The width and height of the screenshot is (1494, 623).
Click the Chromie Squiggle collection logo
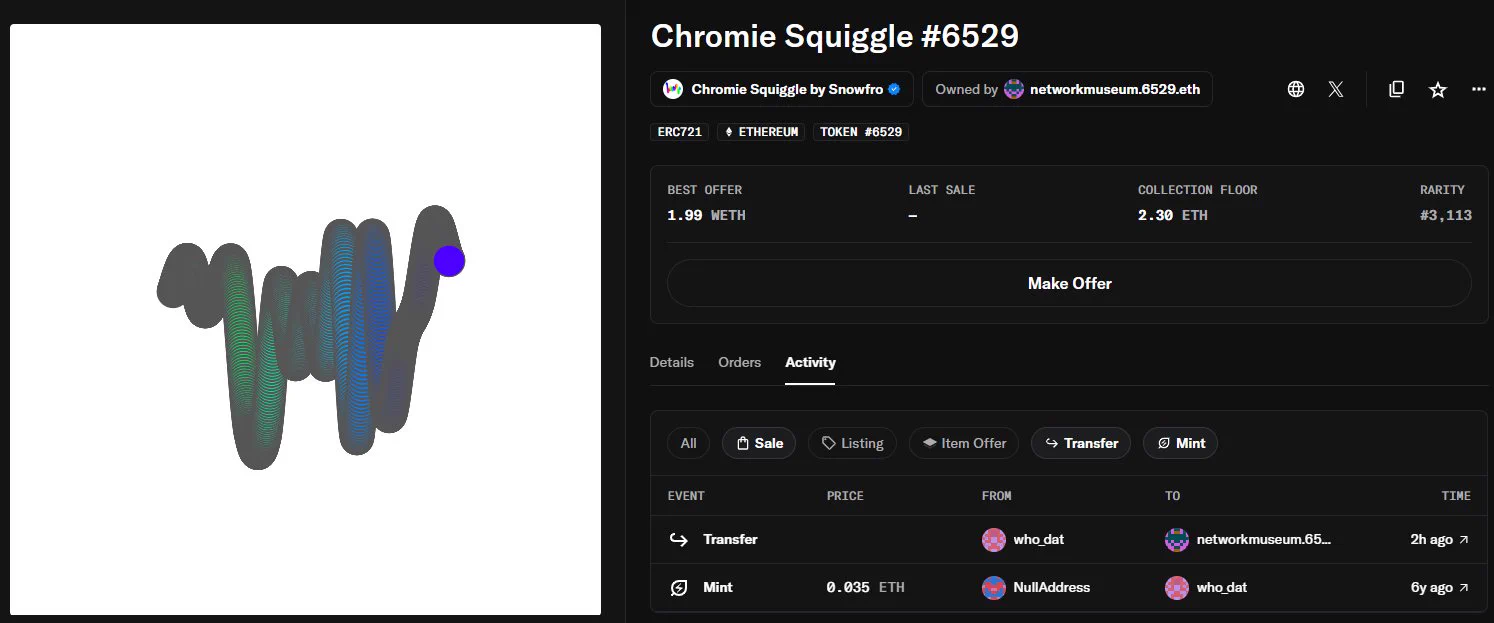pyautogui.click(x=673, y=89)
